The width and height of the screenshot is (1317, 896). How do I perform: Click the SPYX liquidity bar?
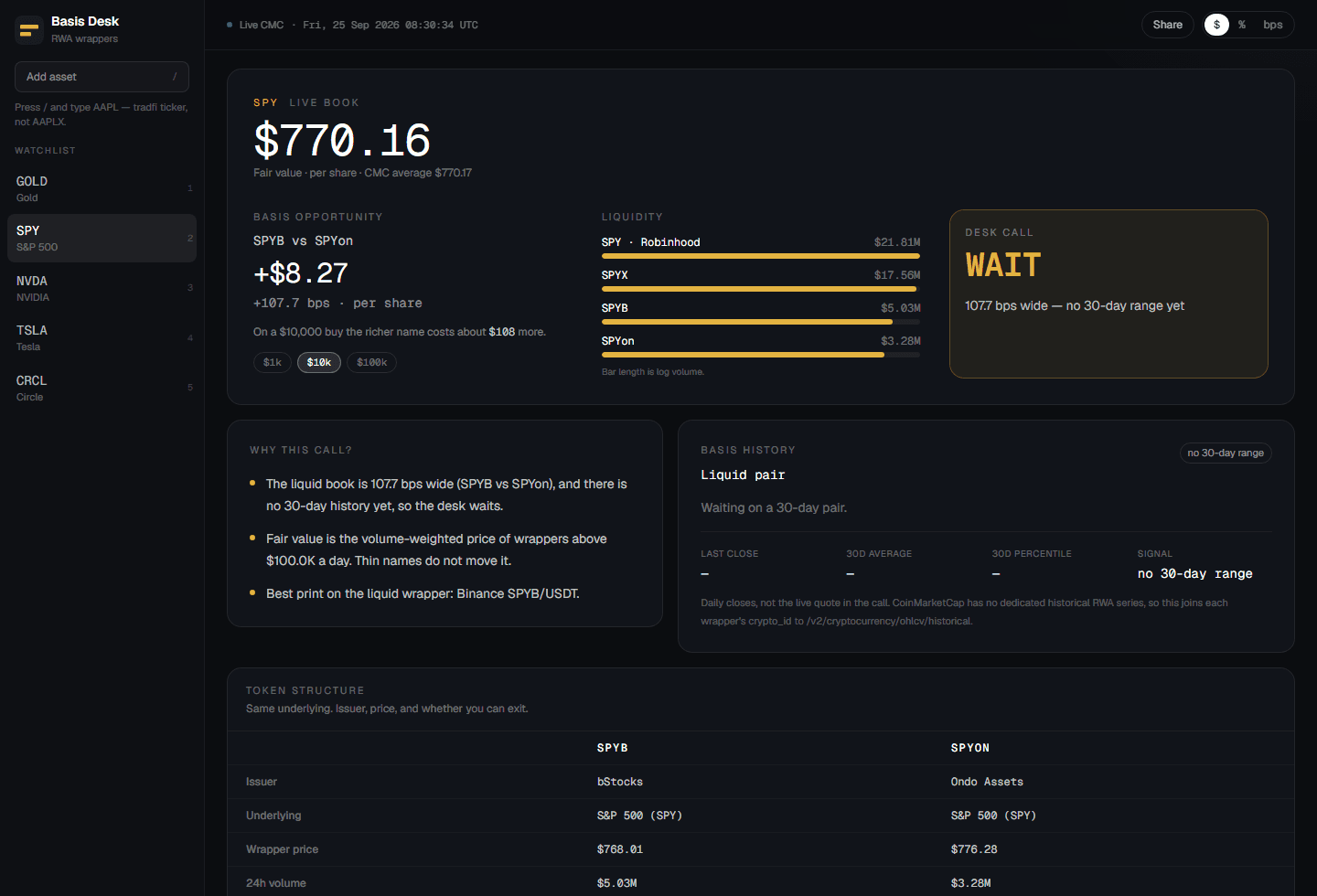pyautogui.click(x=761, y=289)
